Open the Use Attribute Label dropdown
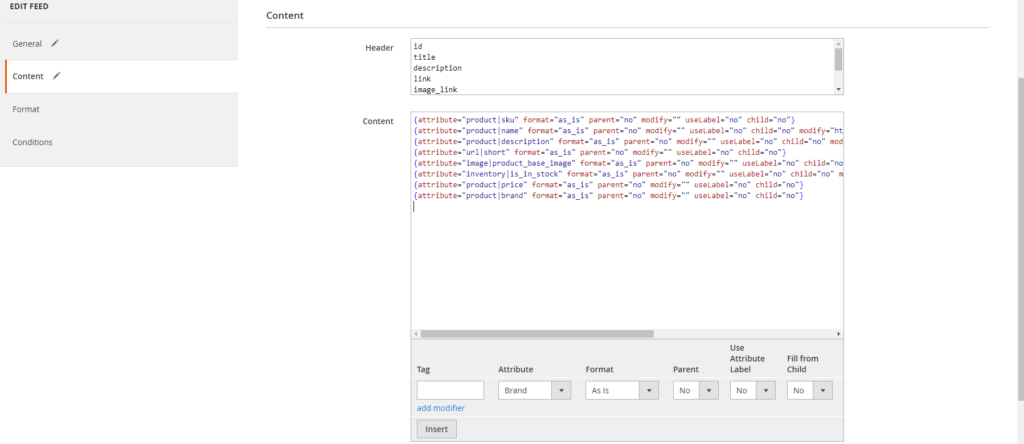 click(752, 391)
